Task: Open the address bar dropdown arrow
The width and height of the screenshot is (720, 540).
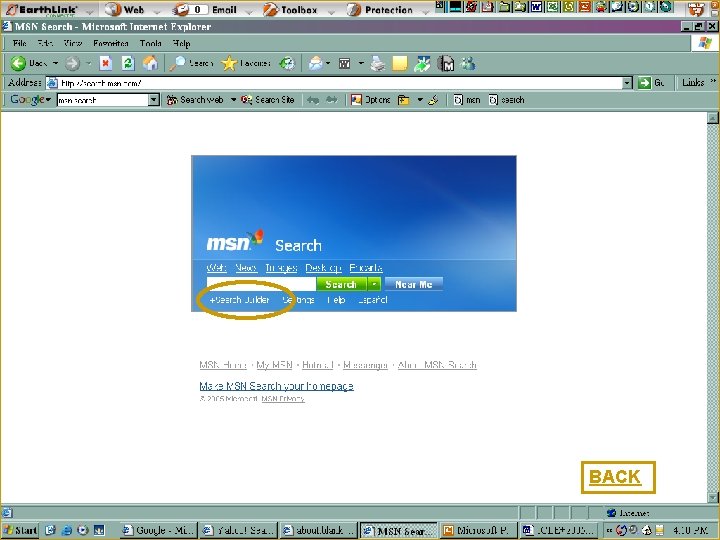Action: point(627,83)
